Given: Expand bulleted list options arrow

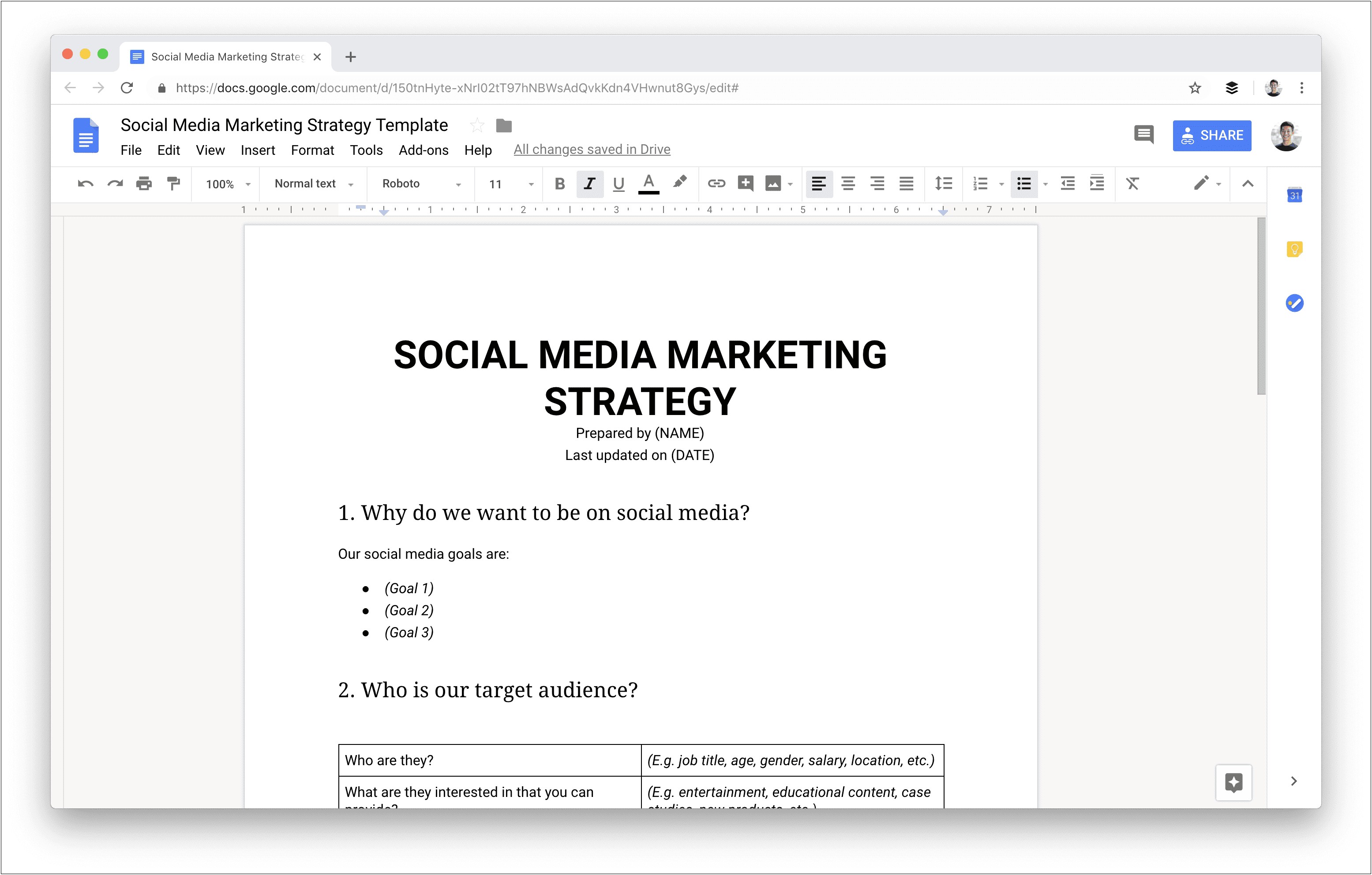Looking at the screenshot, I should tap(1045, 184).
